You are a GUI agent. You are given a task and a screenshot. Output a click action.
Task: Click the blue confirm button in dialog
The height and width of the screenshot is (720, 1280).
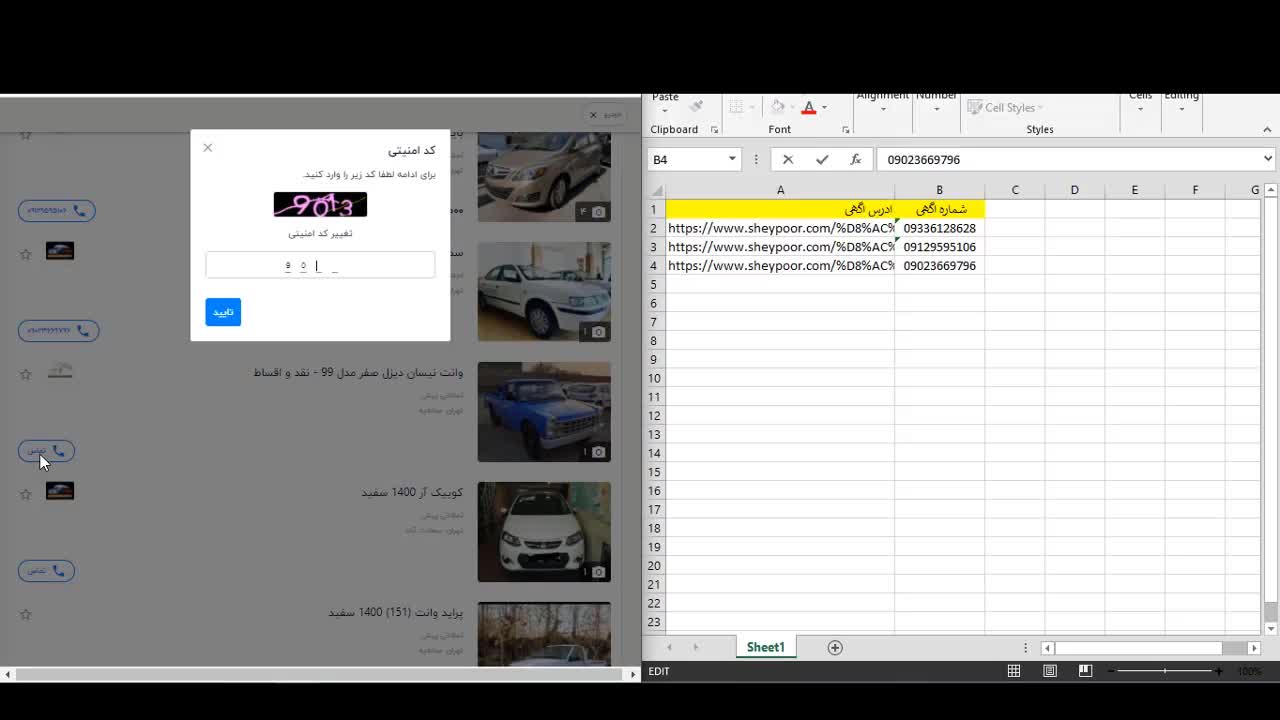tap(223, 312)
